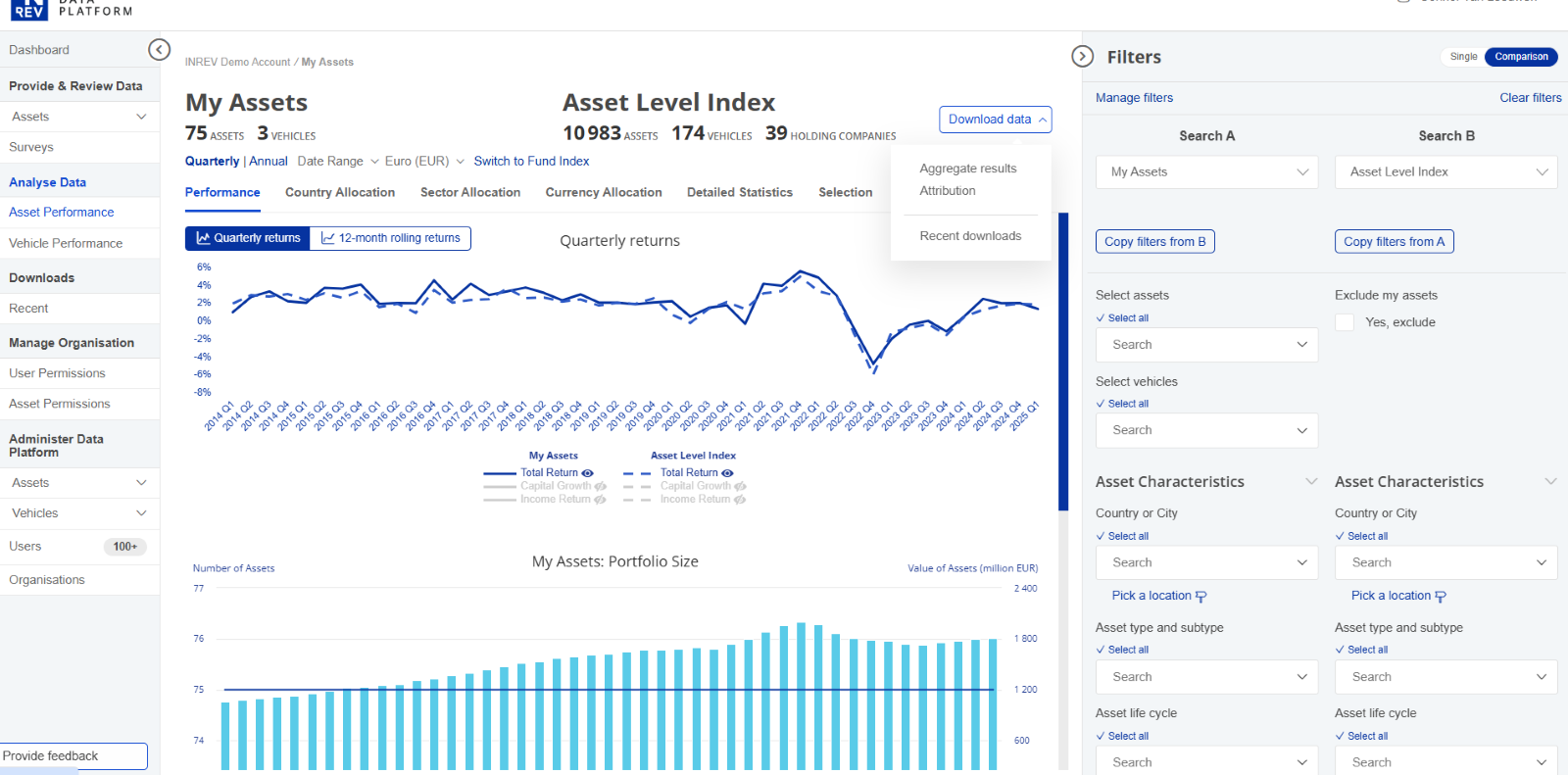Image resolution: width=1568 pixels, height=775 pixels.
Task: Tick the 'Yes, exclude' checkbox
Action: pos(1345,322)
